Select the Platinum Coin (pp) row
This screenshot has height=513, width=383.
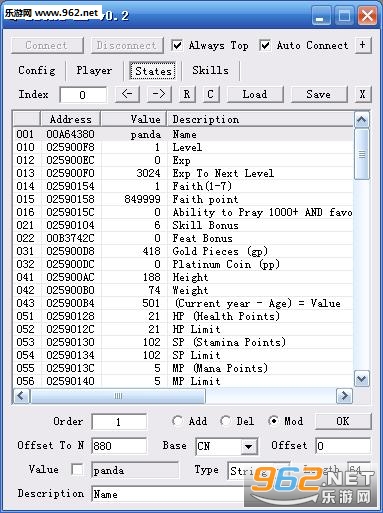(183, 264)
